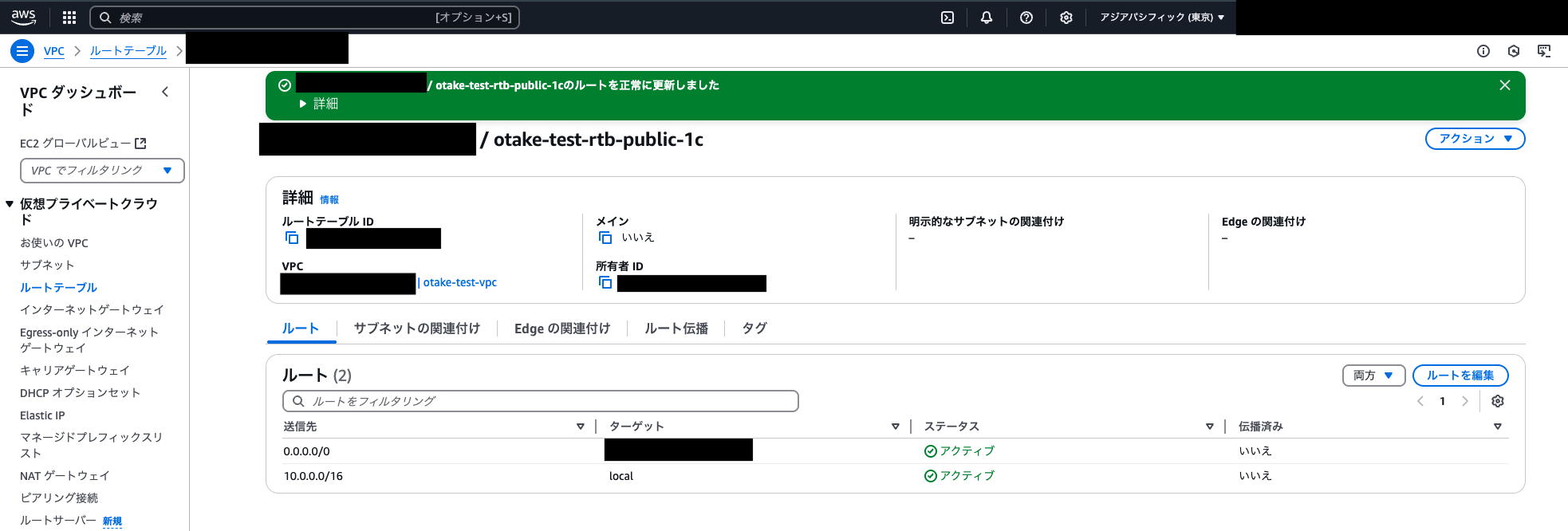
Task: Launch CloudShell from the top bar
Action: pos(947,18)
